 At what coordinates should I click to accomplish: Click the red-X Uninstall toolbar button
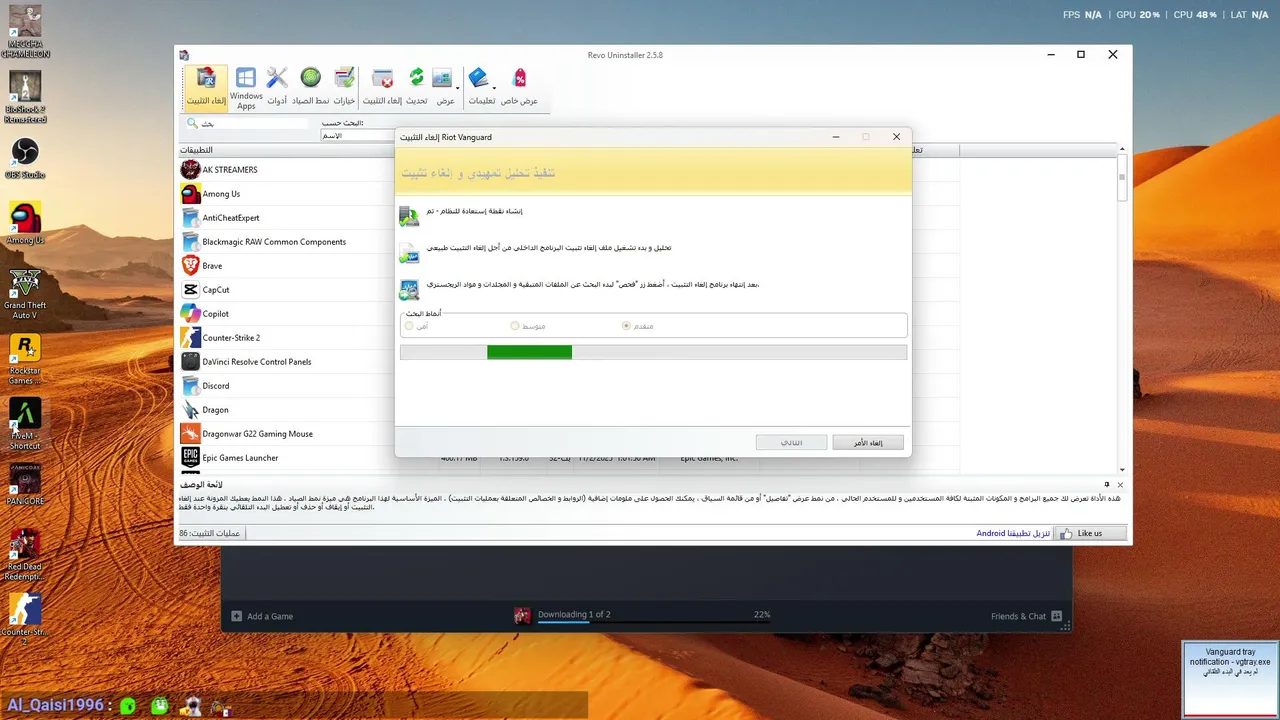coord(382,86)
